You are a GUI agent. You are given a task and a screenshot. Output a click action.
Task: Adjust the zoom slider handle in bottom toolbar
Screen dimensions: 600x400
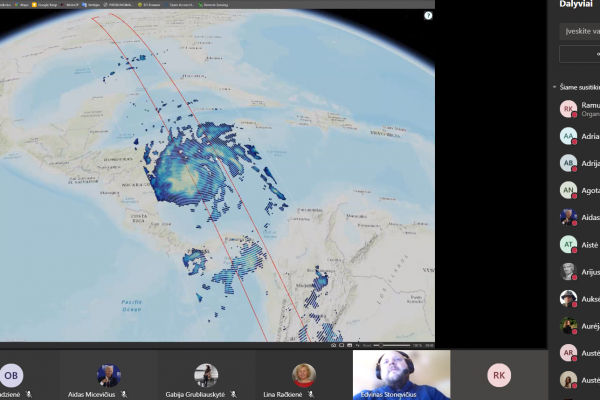(x=381, y=345)
